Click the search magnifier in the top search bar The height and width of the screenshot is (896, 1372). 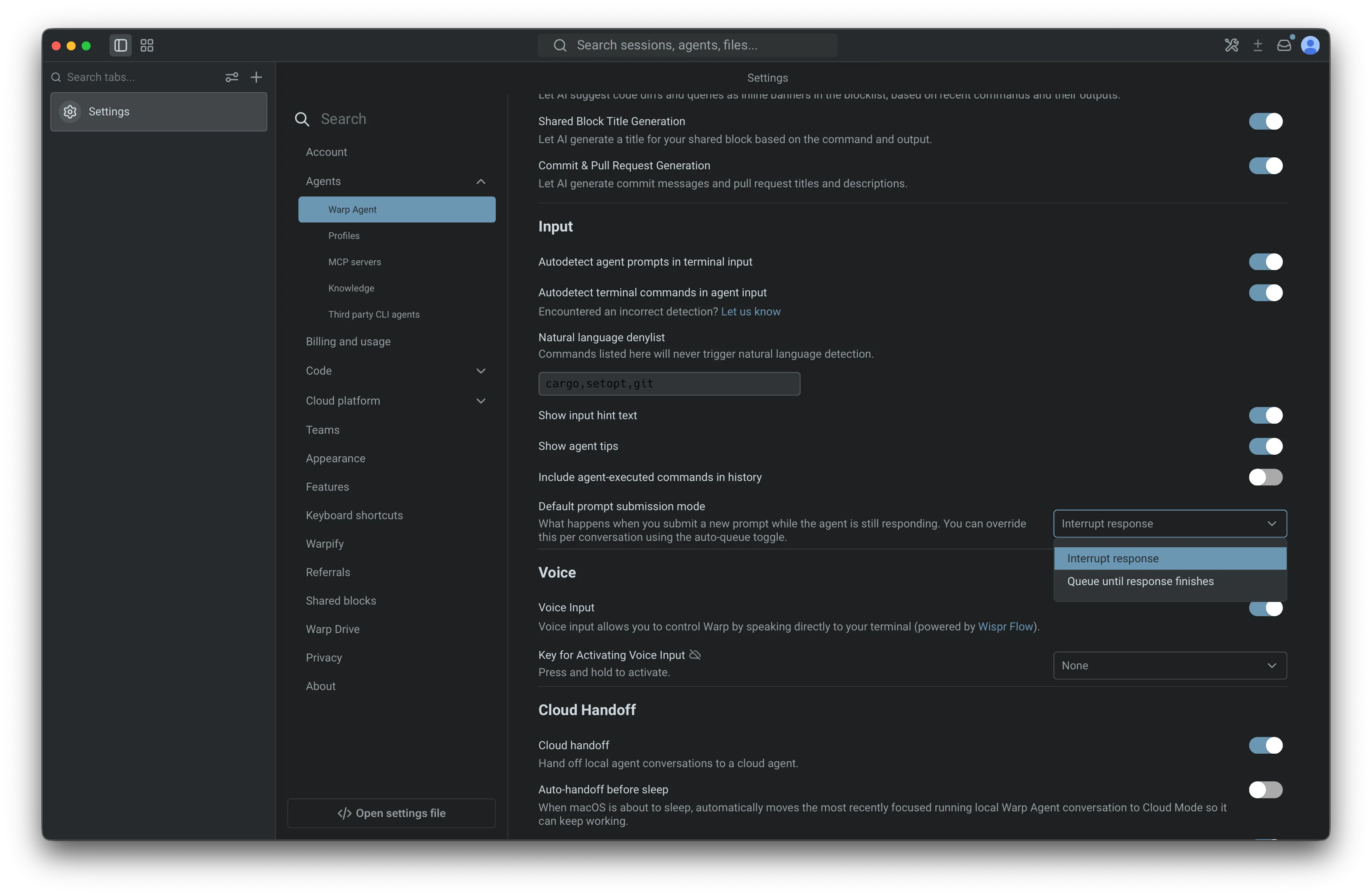click(560, 45)
